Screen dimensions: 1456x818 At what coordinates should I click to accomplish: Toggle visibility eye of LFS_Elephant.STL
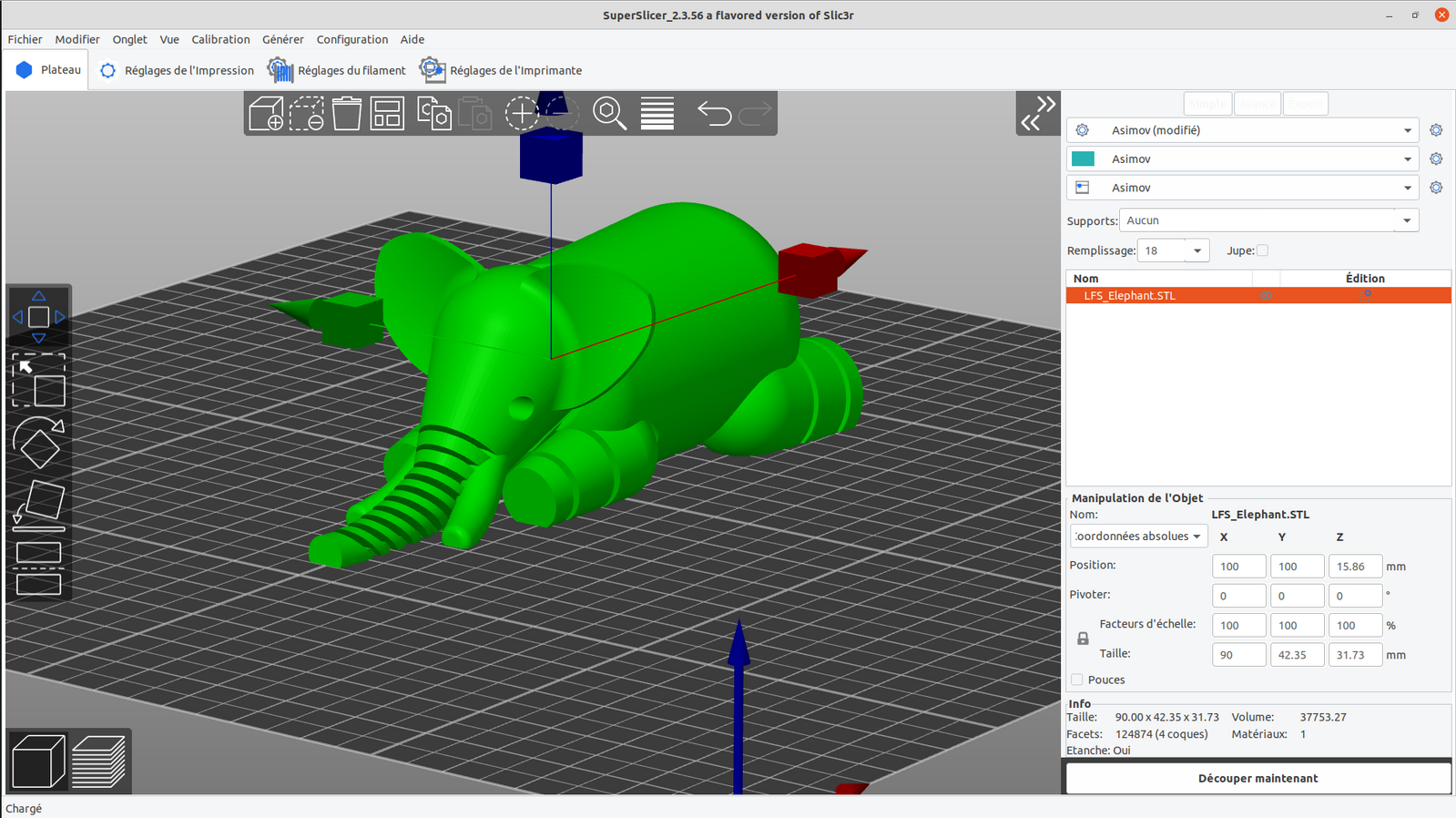1266,296
